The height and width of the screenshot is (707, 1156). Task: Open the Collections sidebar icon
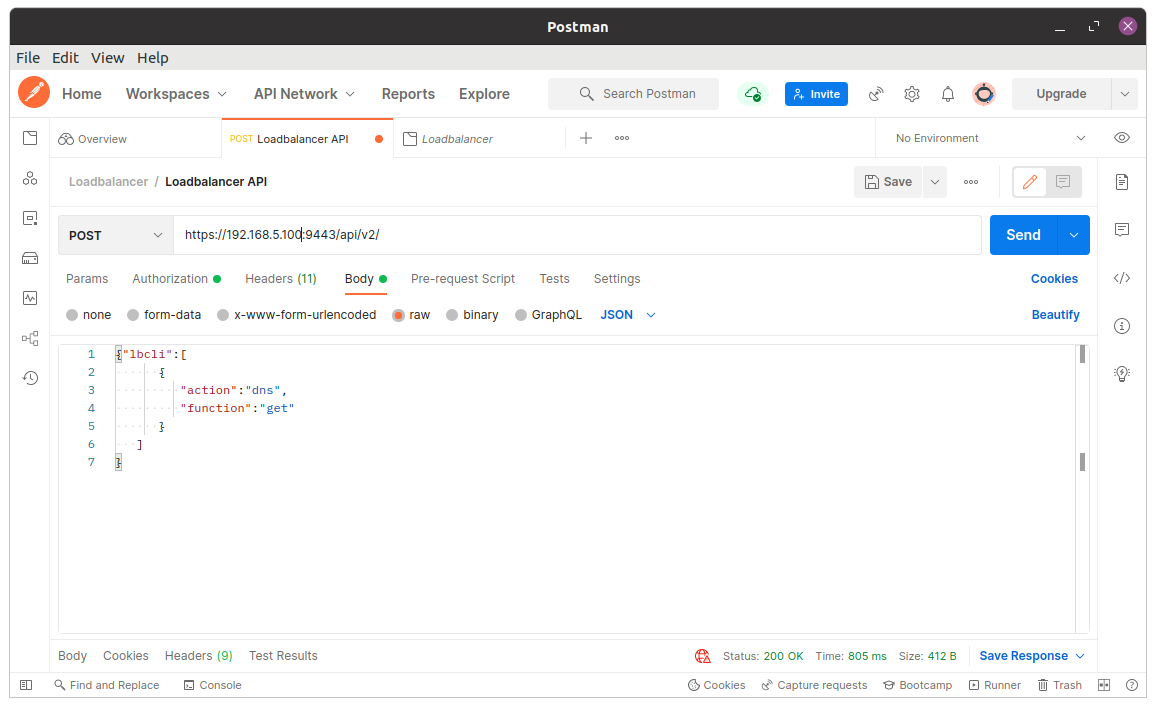(x=29, y=138)
